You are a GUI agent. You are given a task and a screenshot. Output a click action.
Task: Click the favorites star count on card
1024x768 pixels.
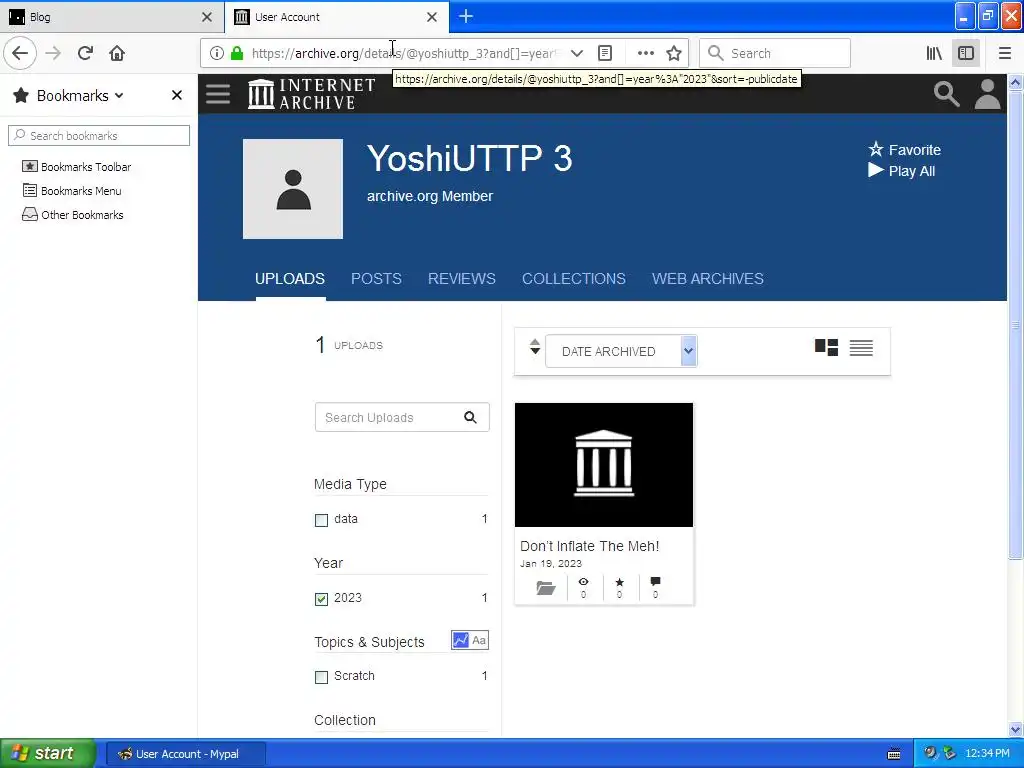(x=619, y=587)
